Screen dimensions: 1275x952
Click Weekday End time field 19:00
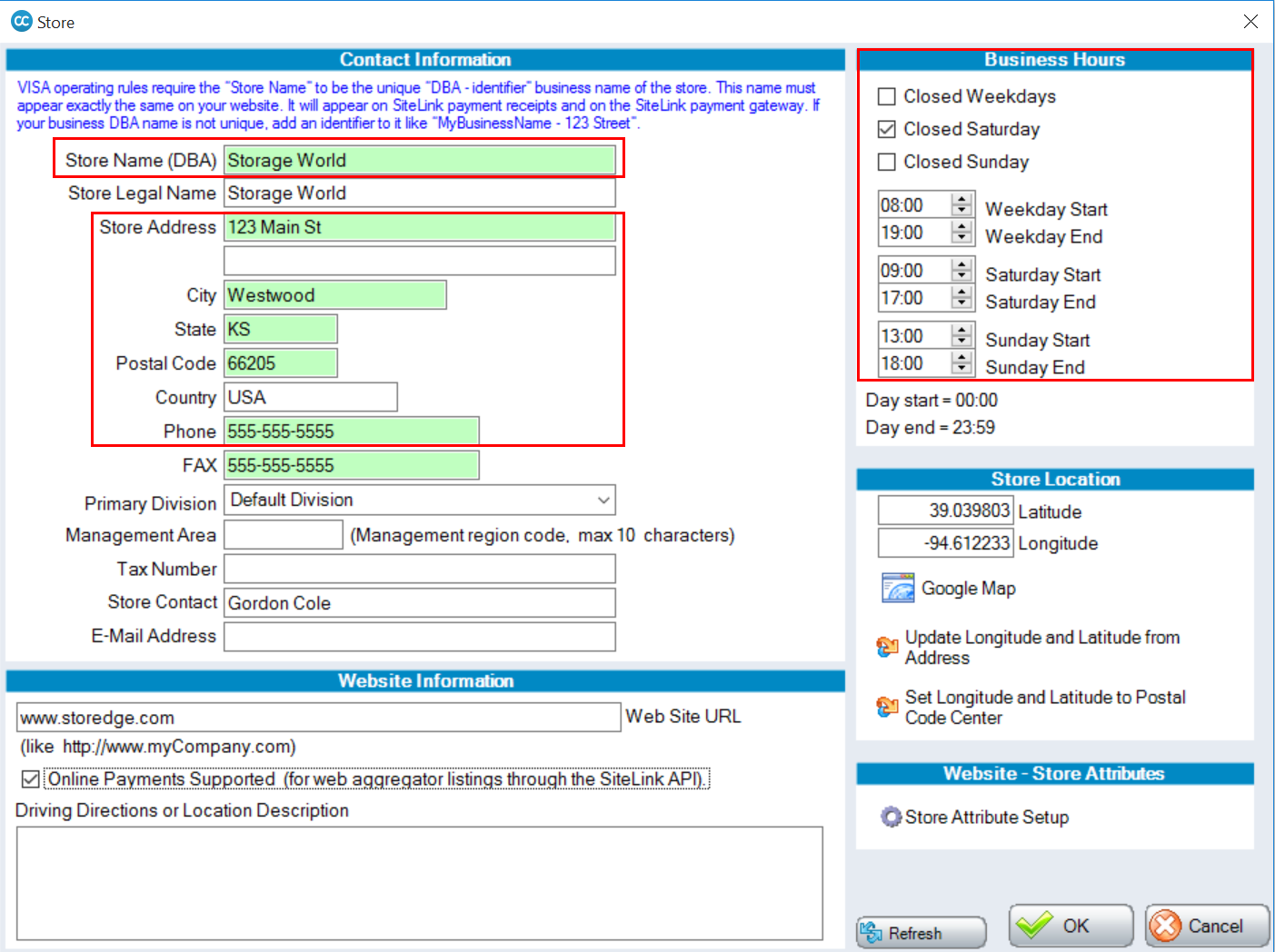(x=915, y=233)
